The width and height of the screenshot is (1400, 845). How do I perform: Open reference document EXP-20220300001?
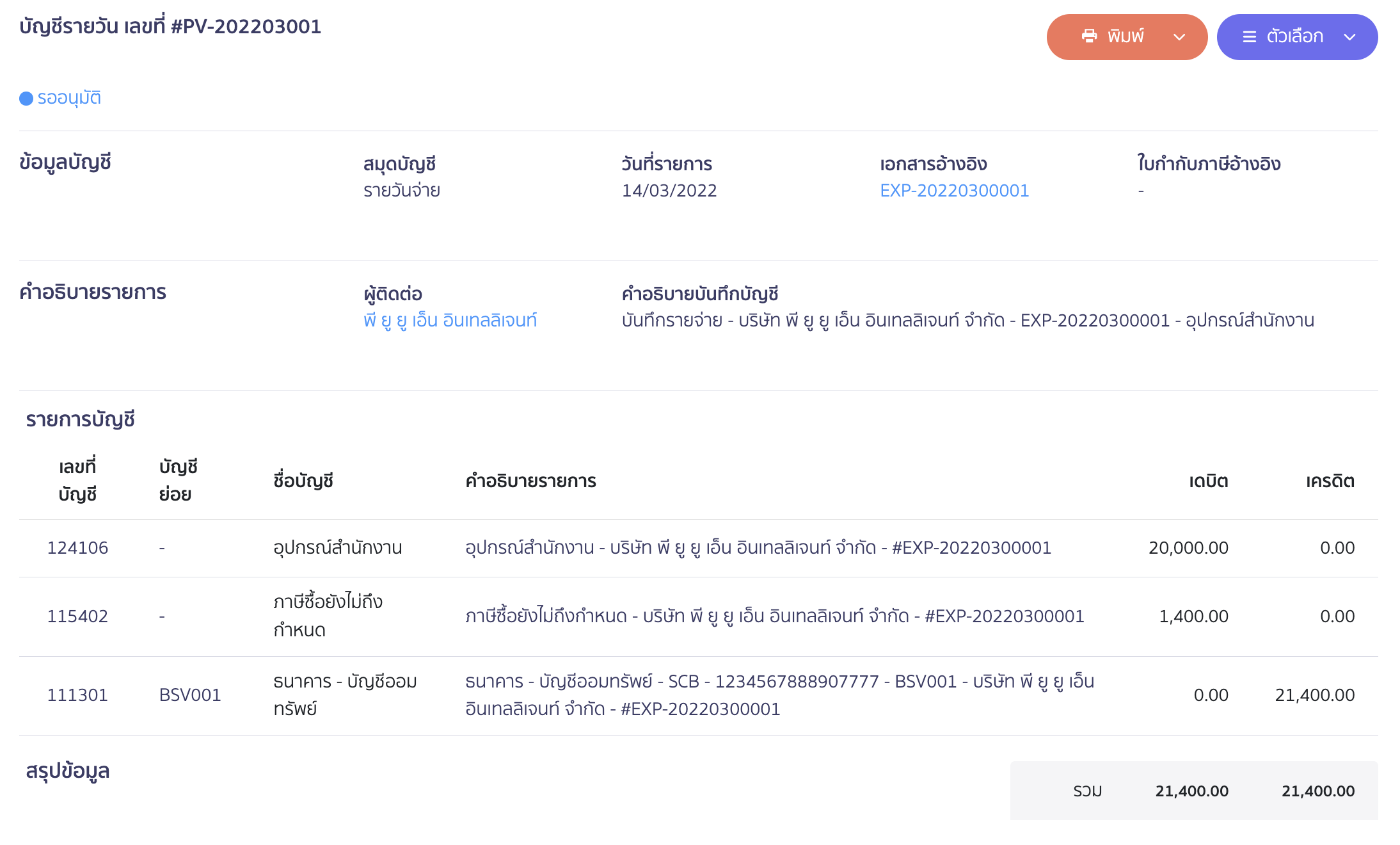click(954, 190)
